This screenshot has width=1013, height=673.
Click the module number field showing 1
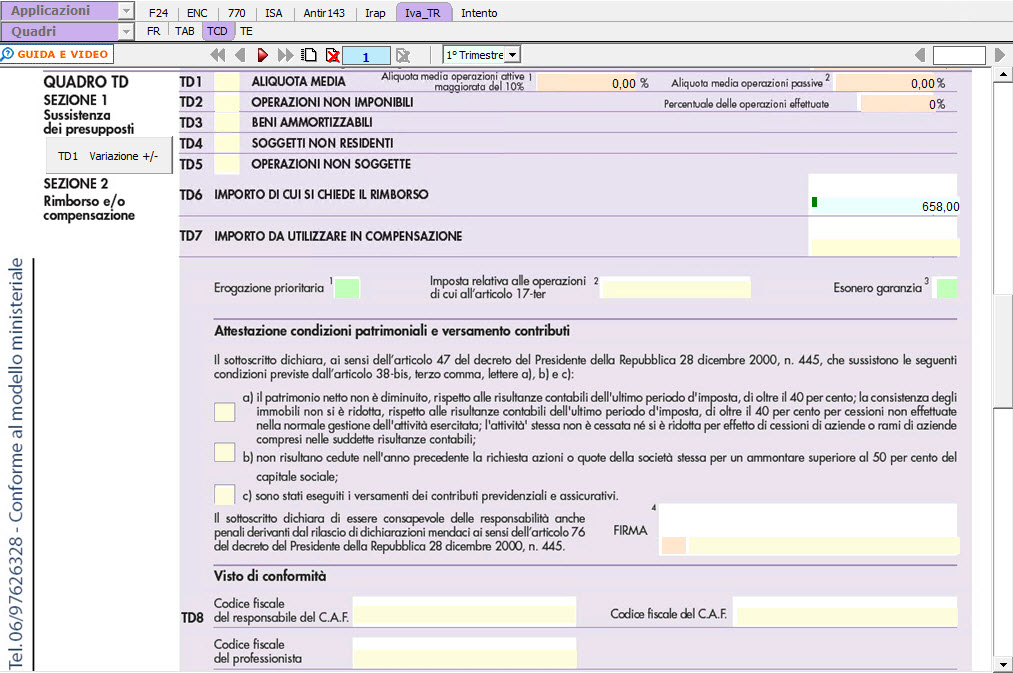point(366,56)
